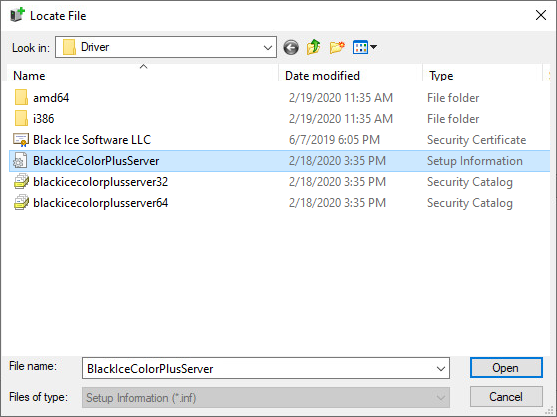Select the i386 folder icon
Screen dimensions: 557x417
tap(21, 119)
